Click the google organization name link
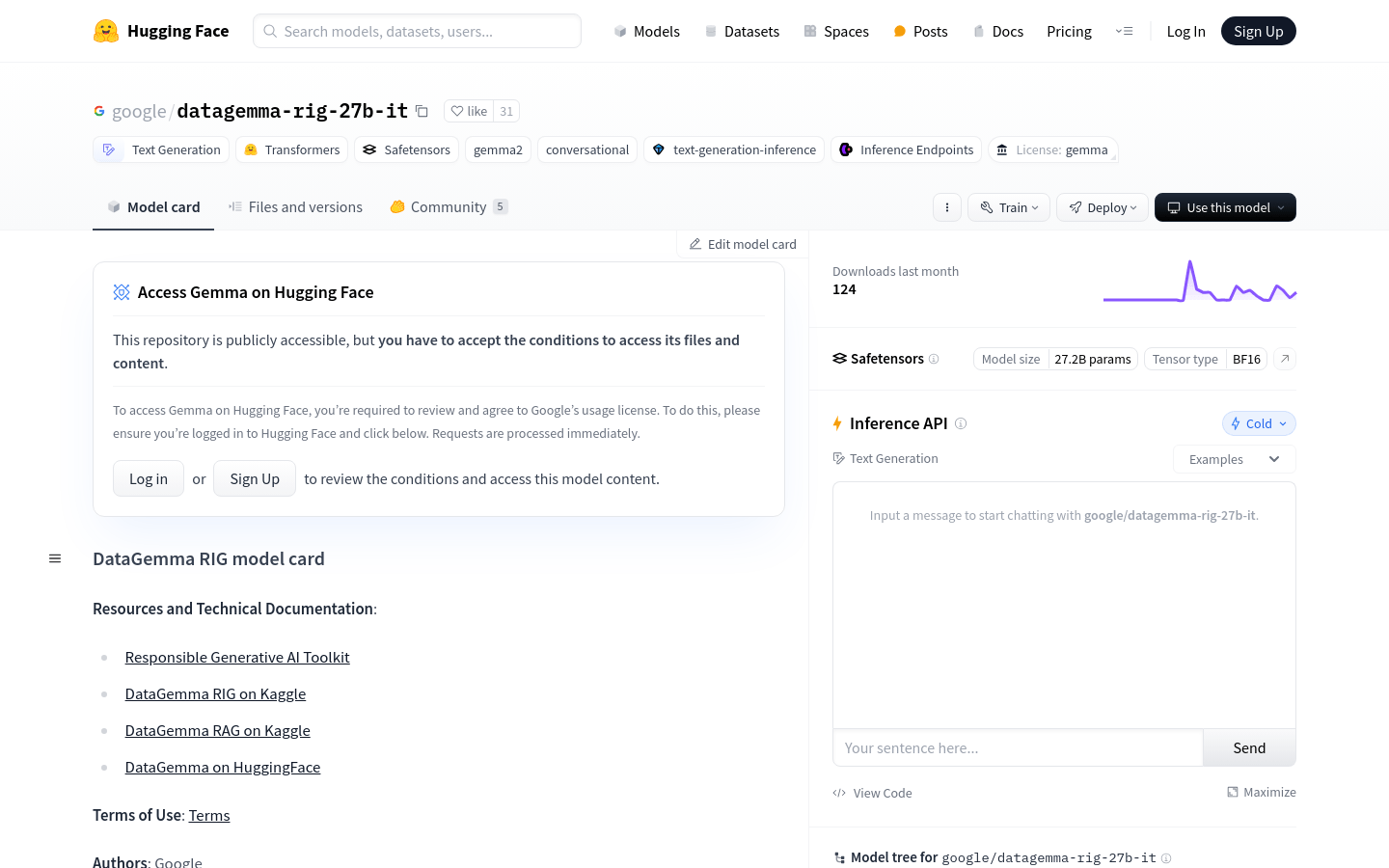Viewport: 1389px width, 868px height. 139,111
